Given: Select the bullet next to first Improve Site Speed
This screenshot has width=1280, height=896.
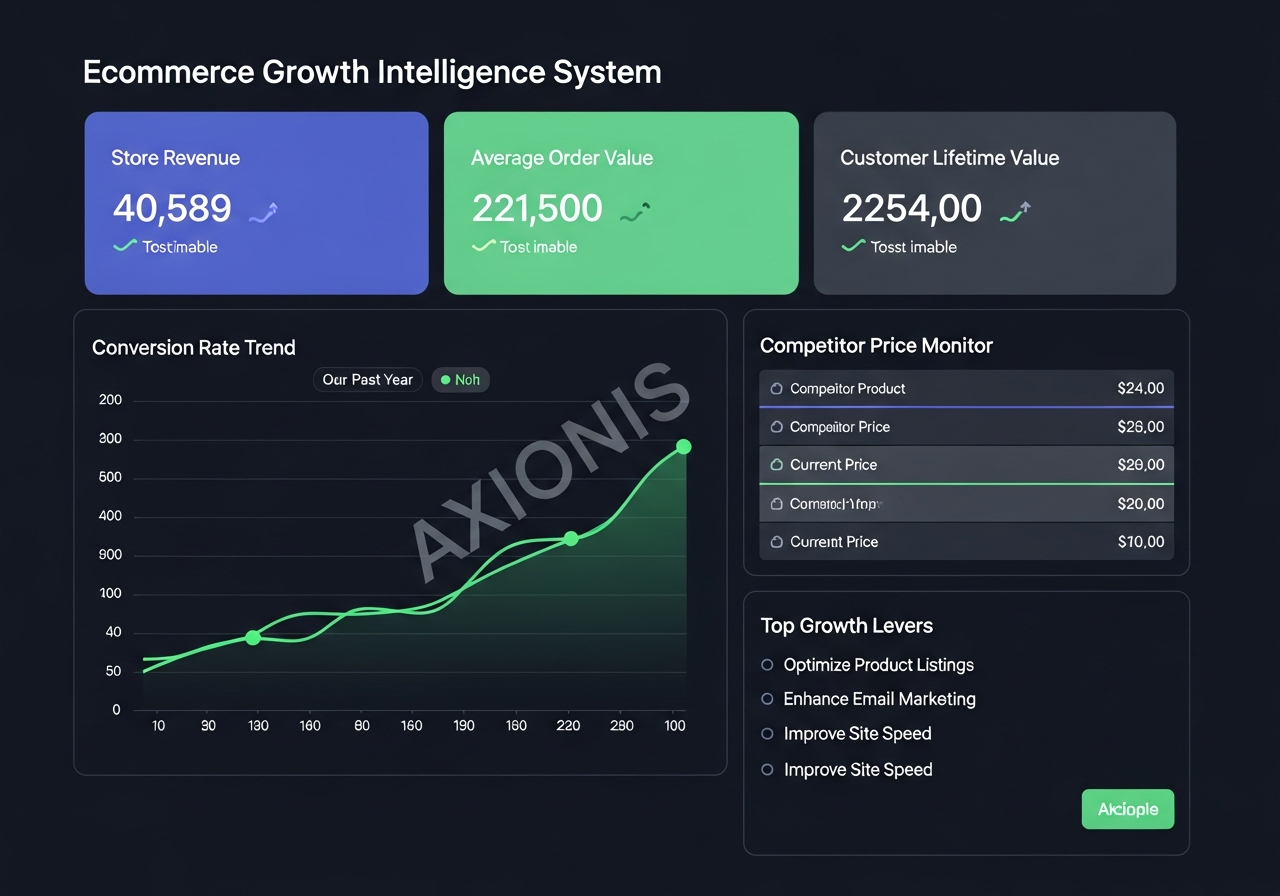Looking at the screenshot, I should [x=766, y=734].
